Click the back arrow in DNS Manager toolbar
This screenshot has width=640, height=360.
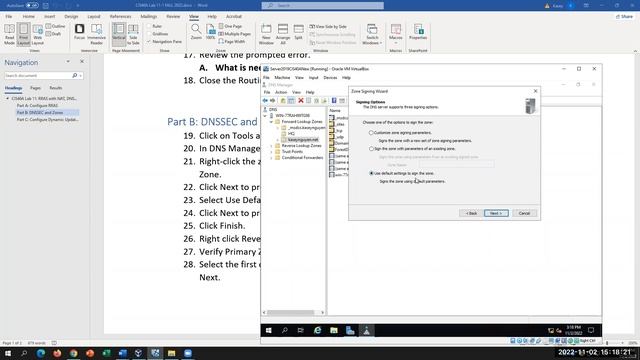[265, 100]
